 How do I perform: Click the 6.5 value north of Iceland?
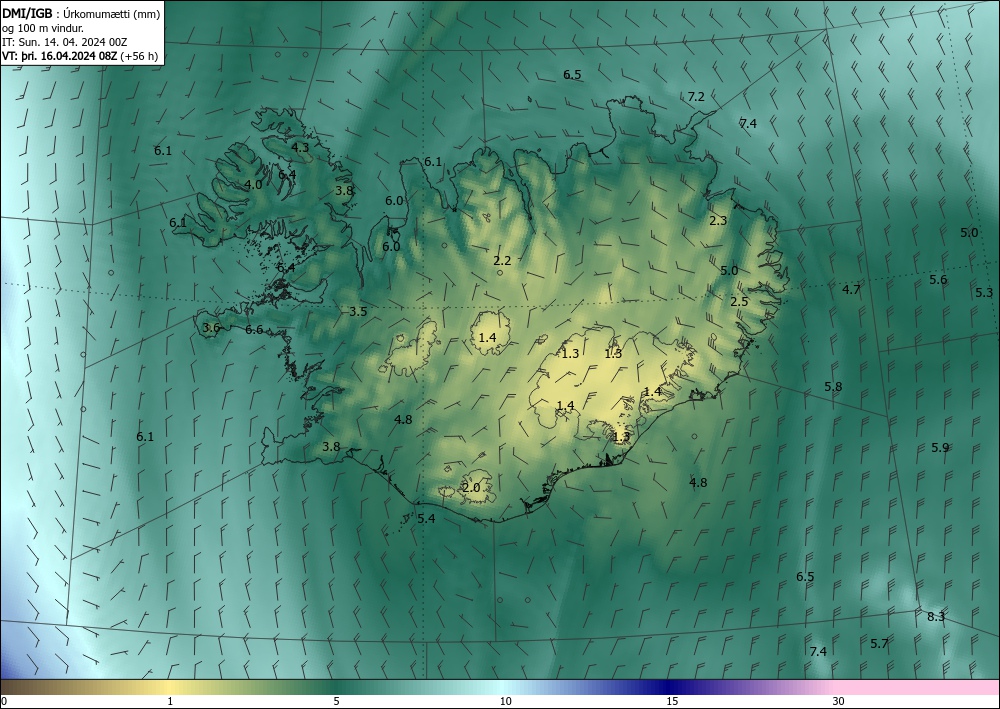tap(572, 75)
